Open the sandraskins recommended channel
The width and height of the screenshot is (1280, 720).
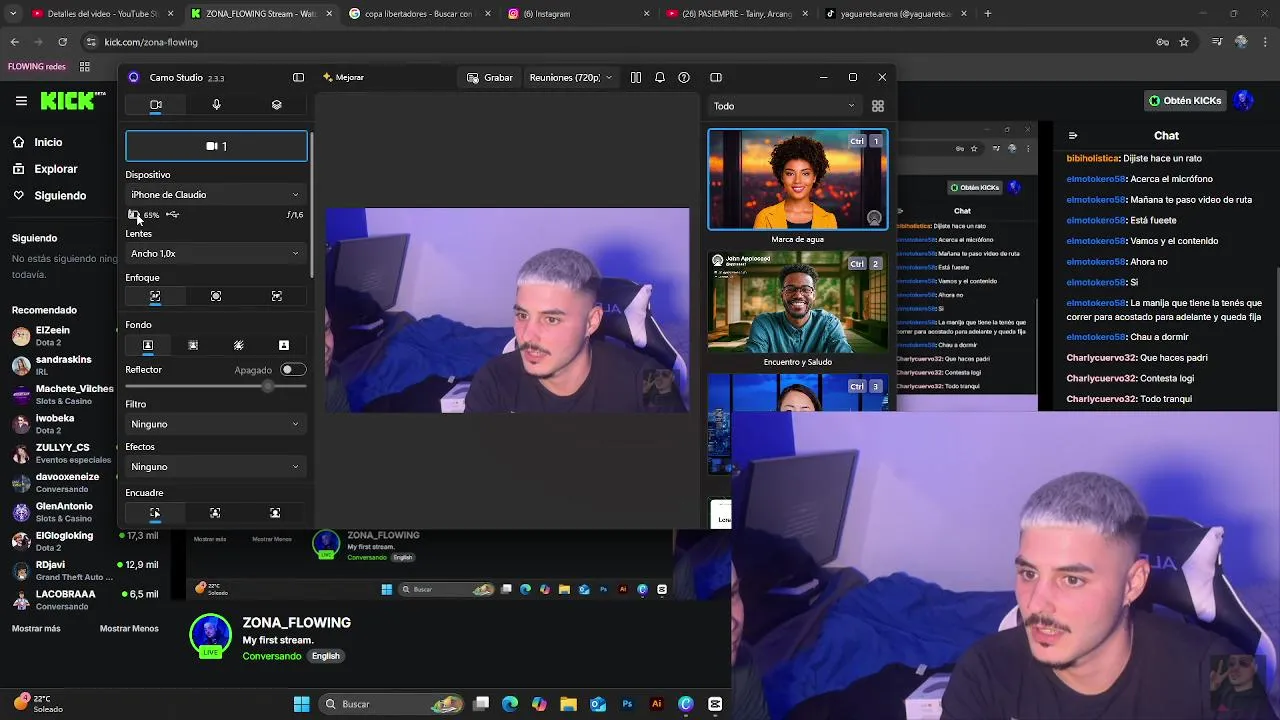coord(62,365)
